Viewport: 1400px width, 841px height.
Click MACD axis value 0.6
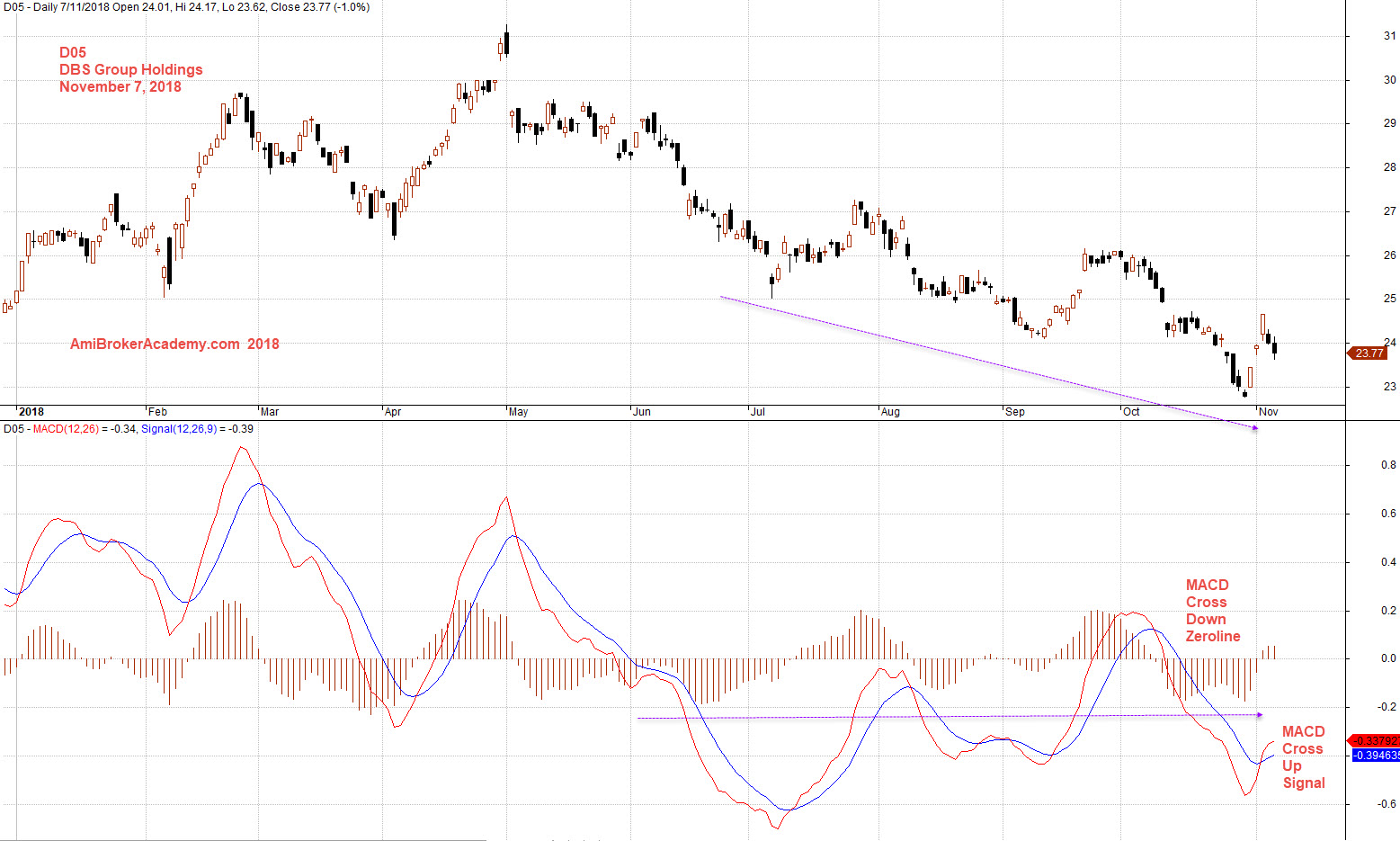click(1388, 514)
